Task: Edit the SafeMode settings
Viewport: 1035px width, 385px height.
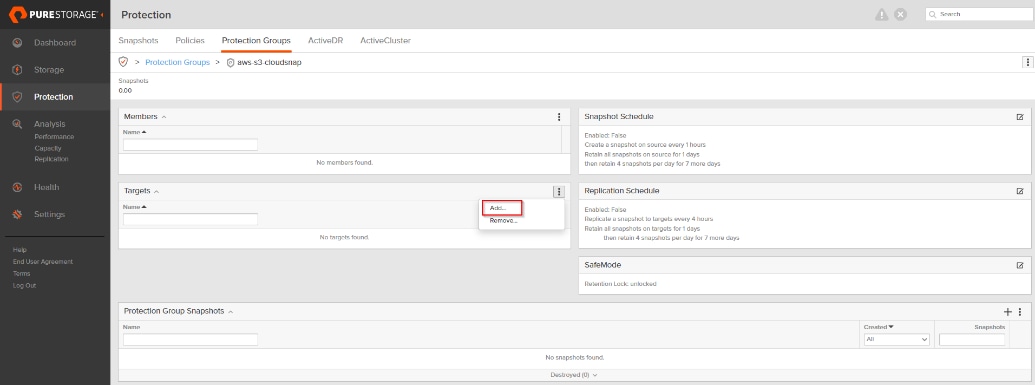Action: (x=1020, y=265)
